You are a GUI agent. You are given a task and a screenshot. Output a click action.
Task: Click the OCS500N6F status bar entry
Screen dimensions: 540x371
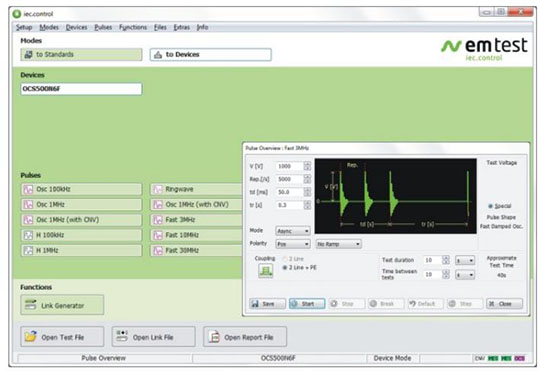click(x=278, y=358)
